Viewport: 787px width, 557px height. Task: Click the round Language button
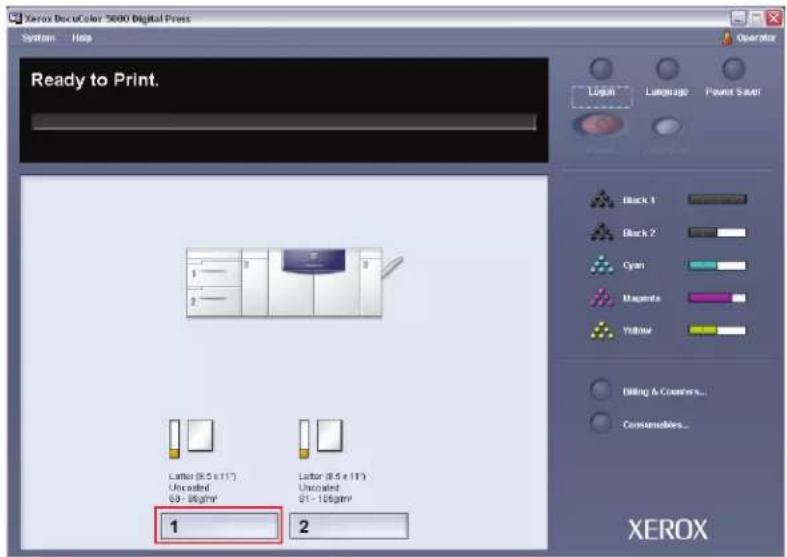[x=667, y=69]
